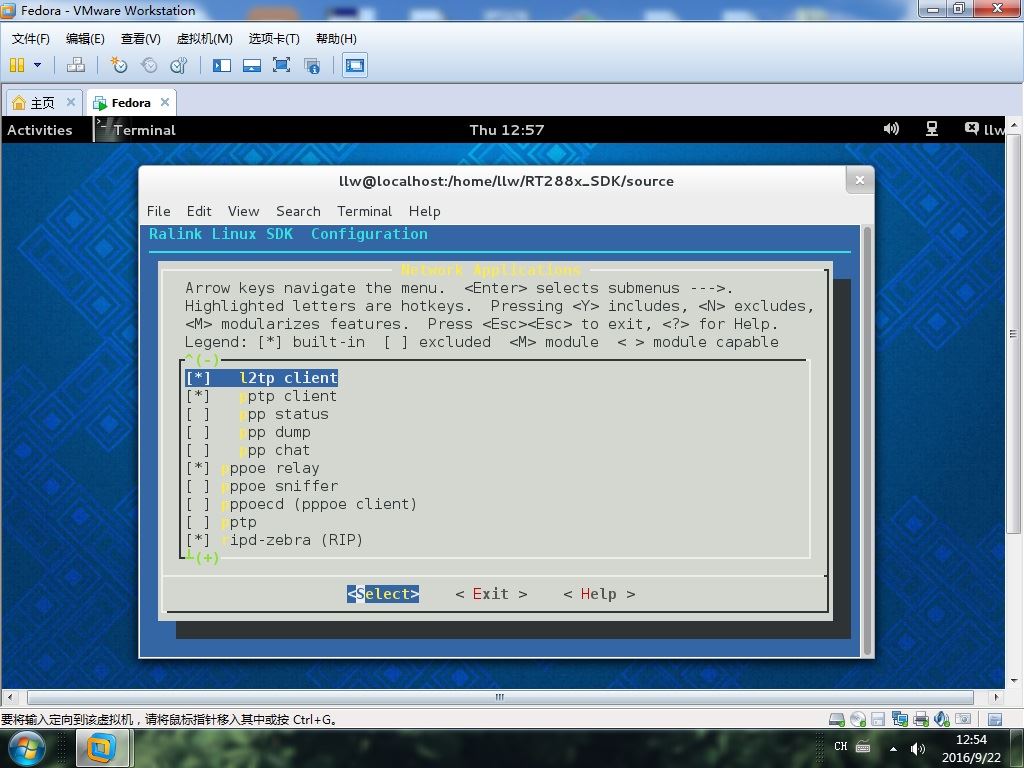
Task: Click the Unity mode toolbar icon
Action: (312, 65)
